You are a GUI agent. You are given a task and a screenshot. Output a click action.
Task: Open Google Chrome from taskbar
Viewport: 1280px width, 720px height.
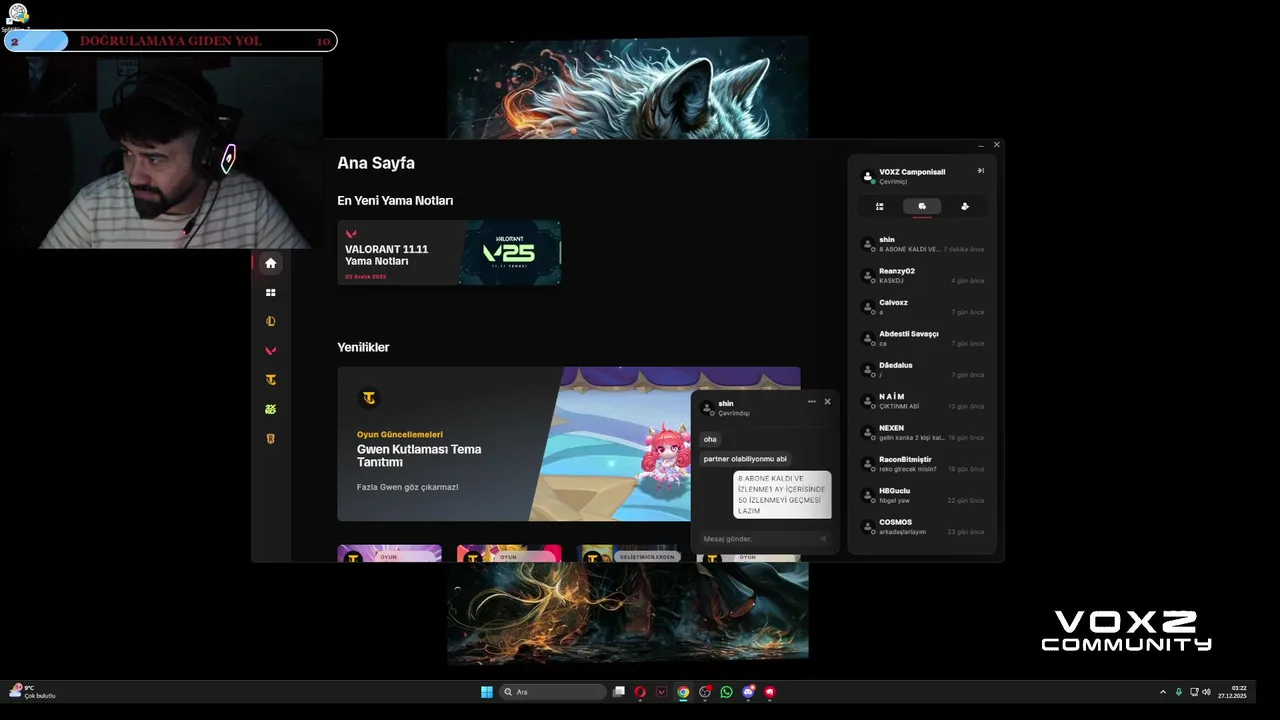(683, 692)
